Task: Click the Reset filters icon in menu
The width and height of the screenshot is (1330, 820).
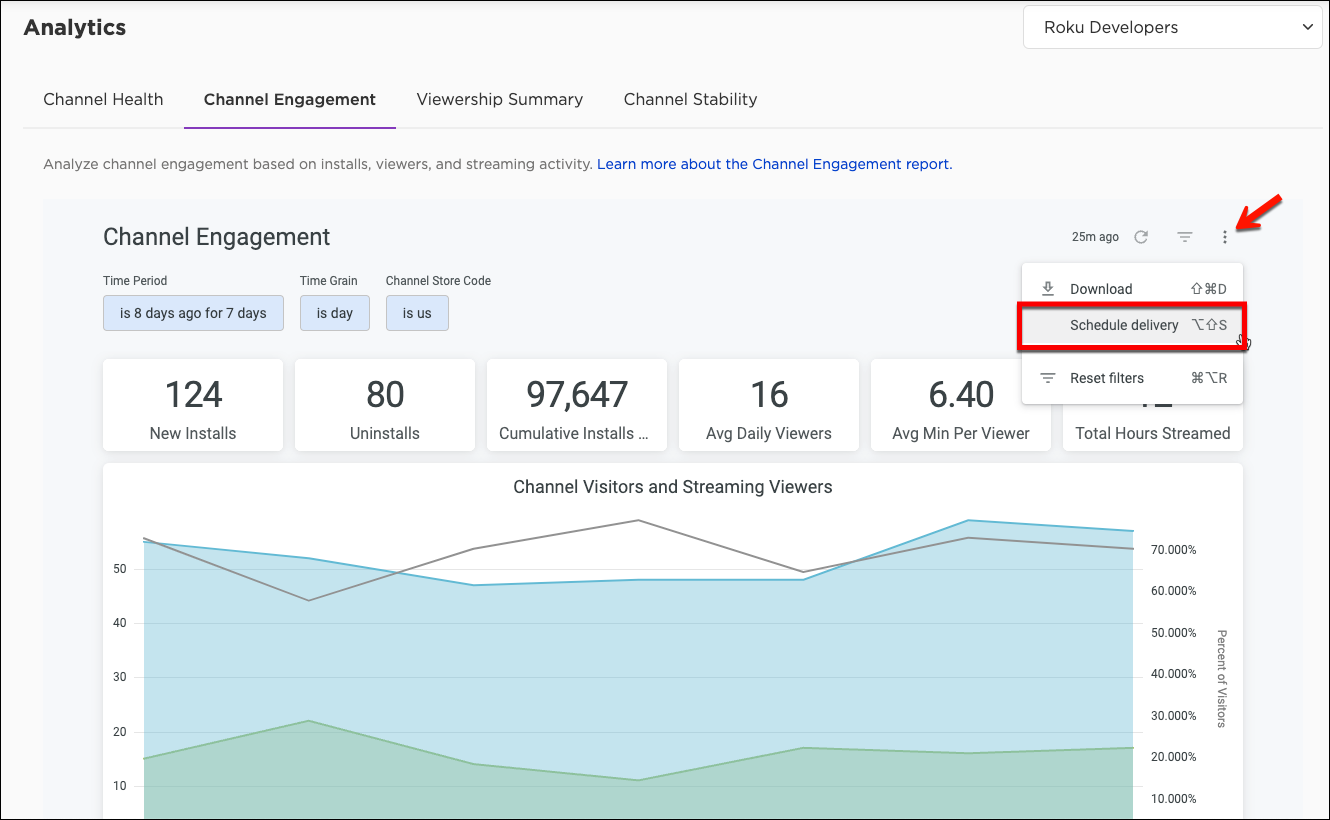Action: 1048,378
